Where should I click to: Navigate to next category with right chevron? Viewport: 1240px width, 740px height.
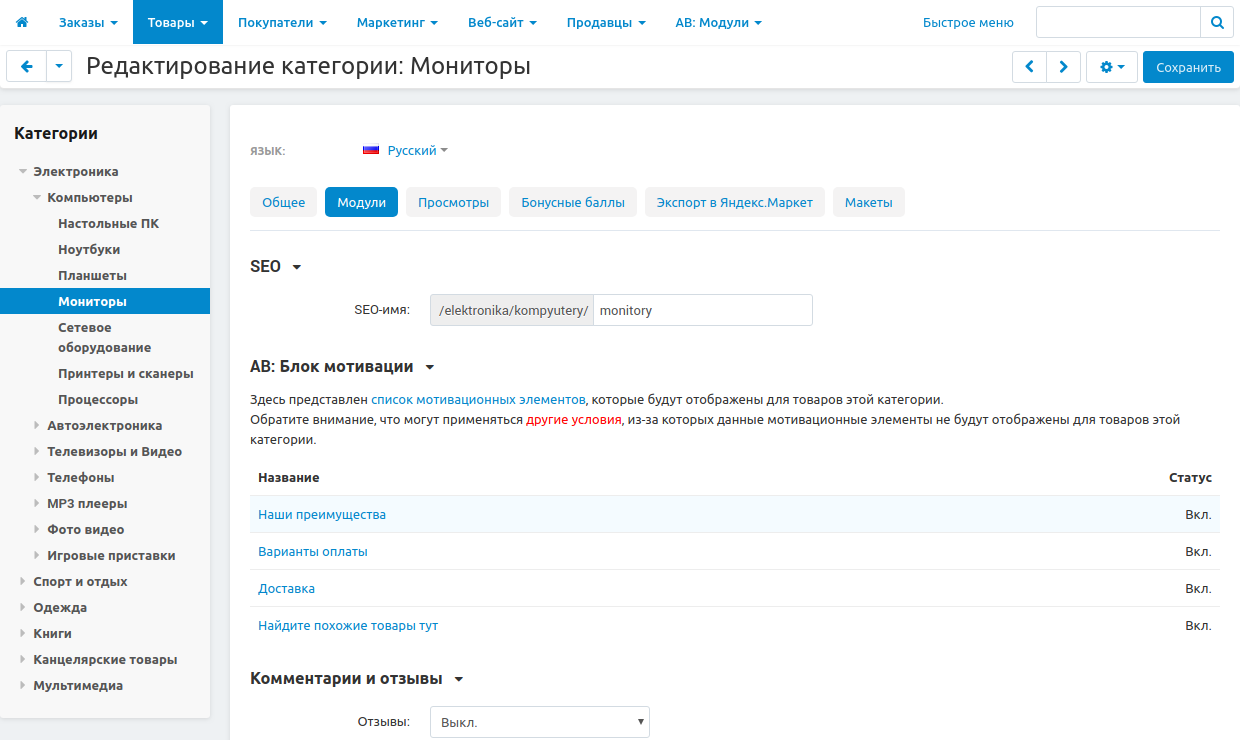point(1063,66)
